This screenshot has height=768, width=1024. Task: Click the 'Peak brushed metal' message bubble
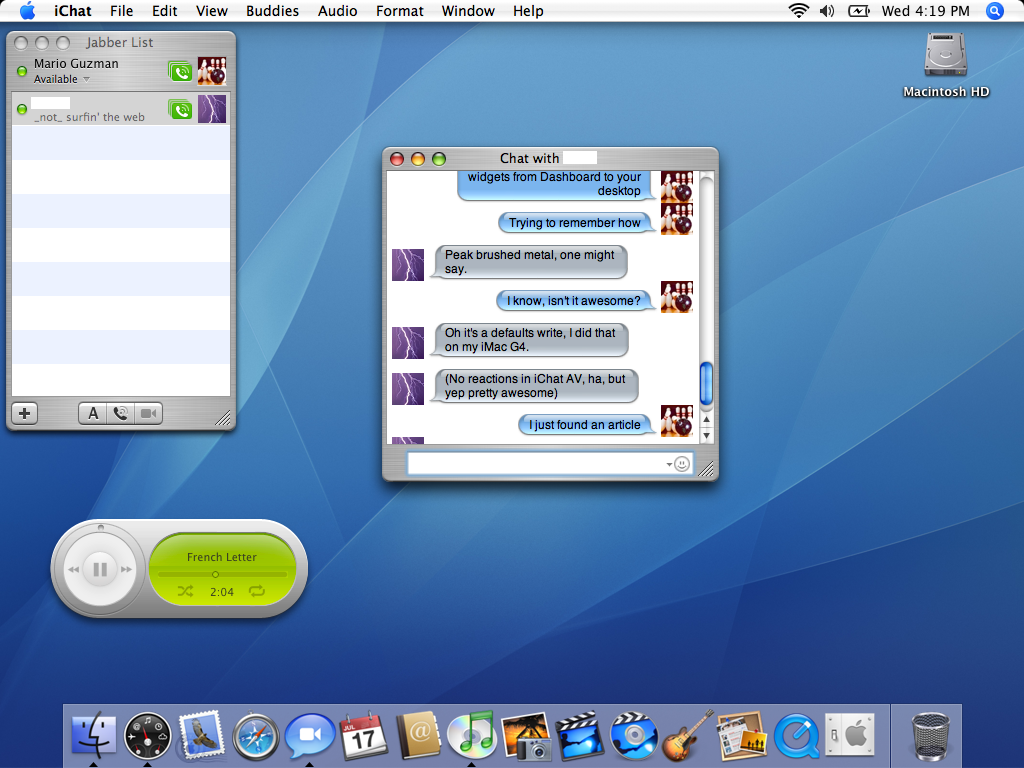click(530, 262)
